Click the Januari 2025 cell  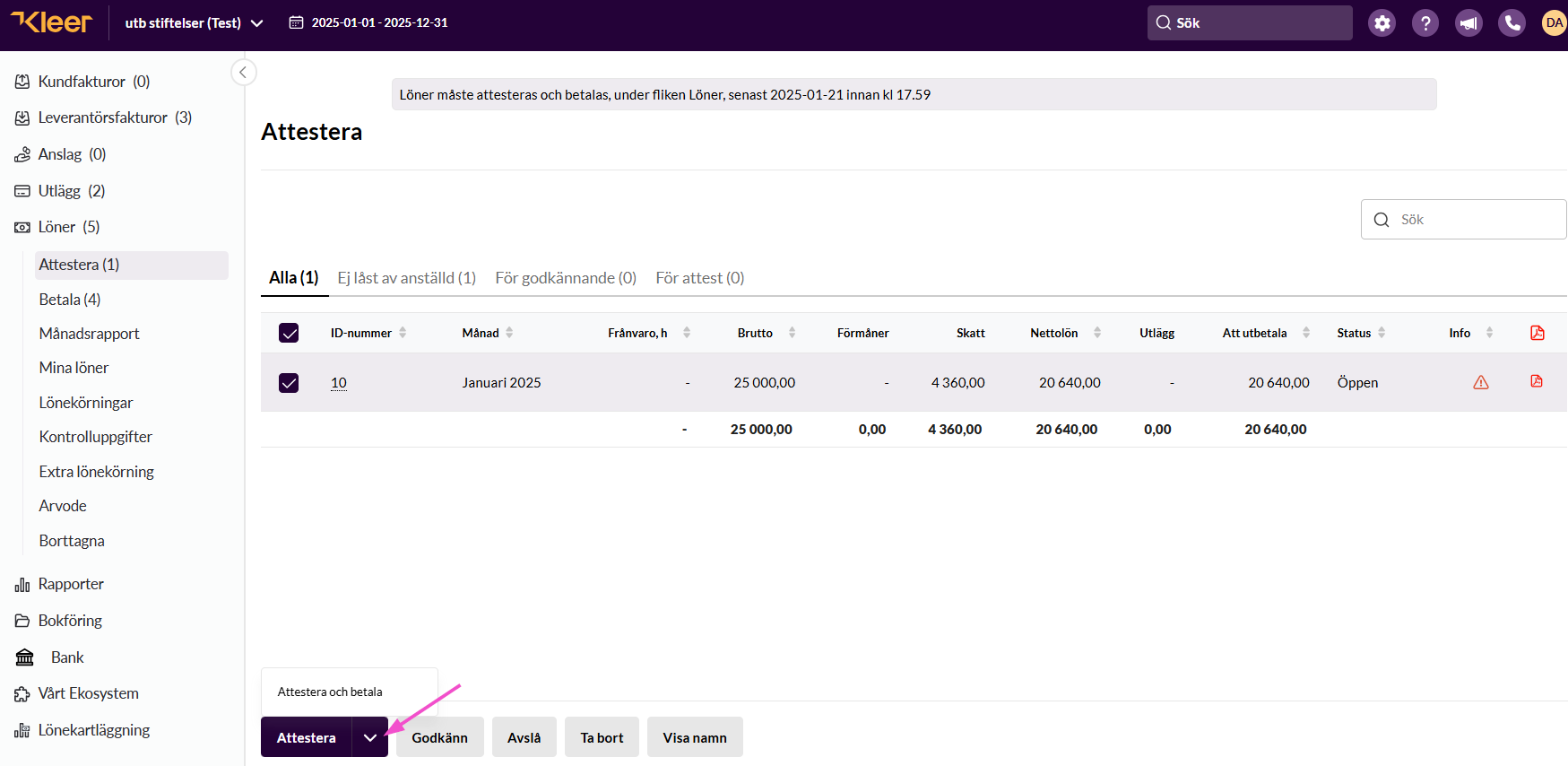pos(501,383)
